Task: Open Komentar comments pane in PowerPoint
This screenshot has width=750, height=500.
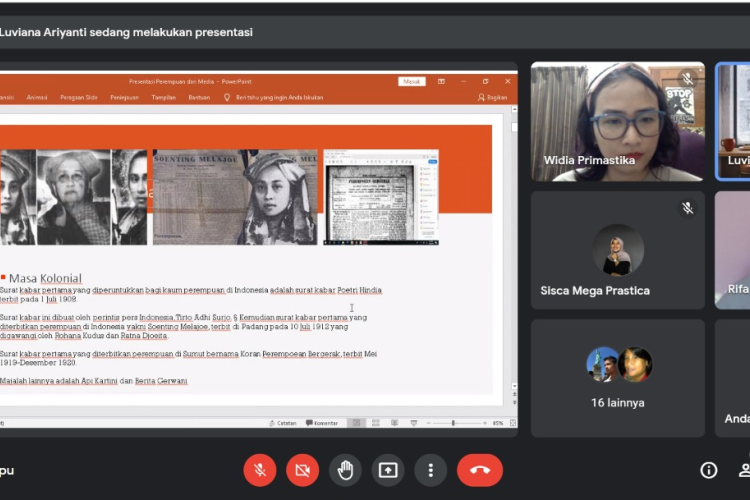Action: tap(322, 423)
